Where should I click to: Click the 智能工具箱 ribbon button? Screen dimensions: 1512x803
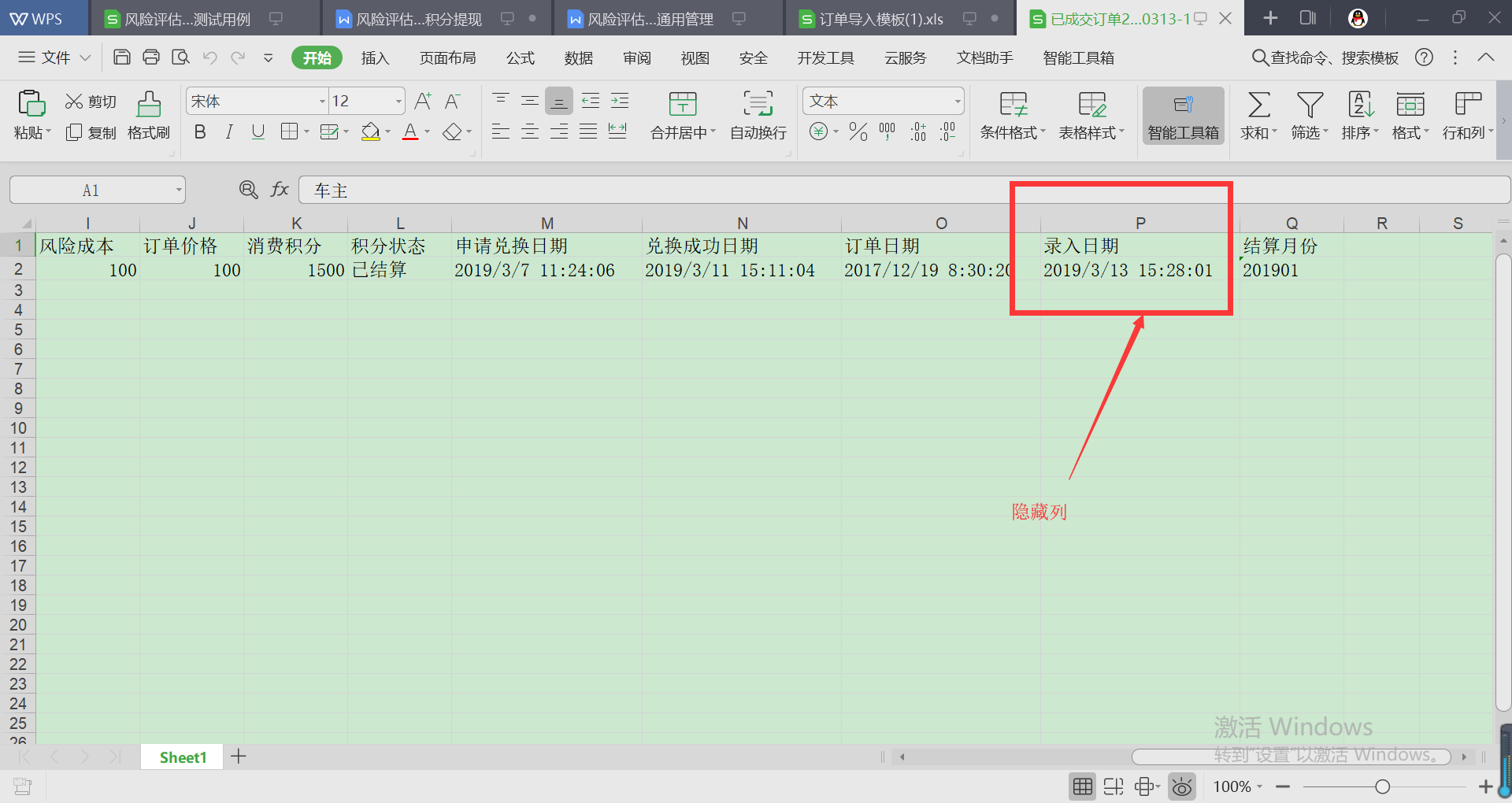[1183, 115]
